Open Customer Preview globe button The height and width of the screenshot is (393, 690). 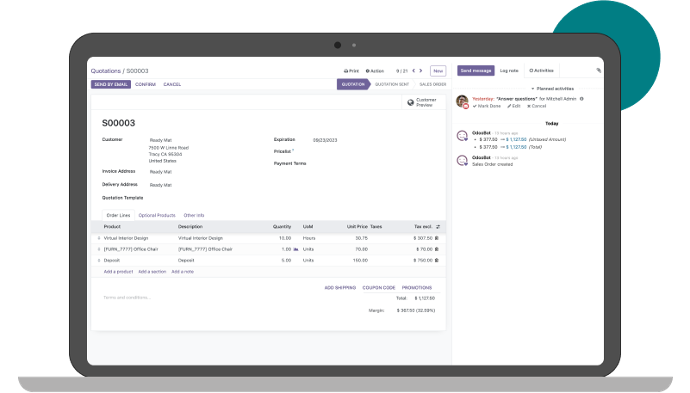pos(422,103)
